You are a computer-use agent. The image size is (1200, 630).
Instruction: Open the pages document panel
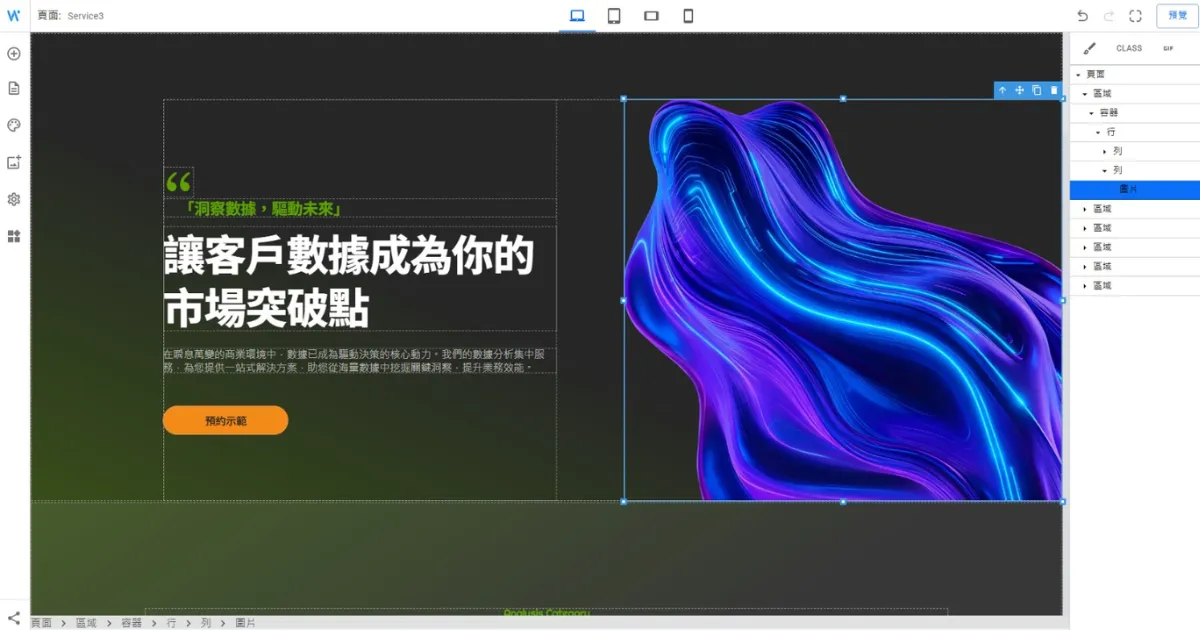(13, 88)
